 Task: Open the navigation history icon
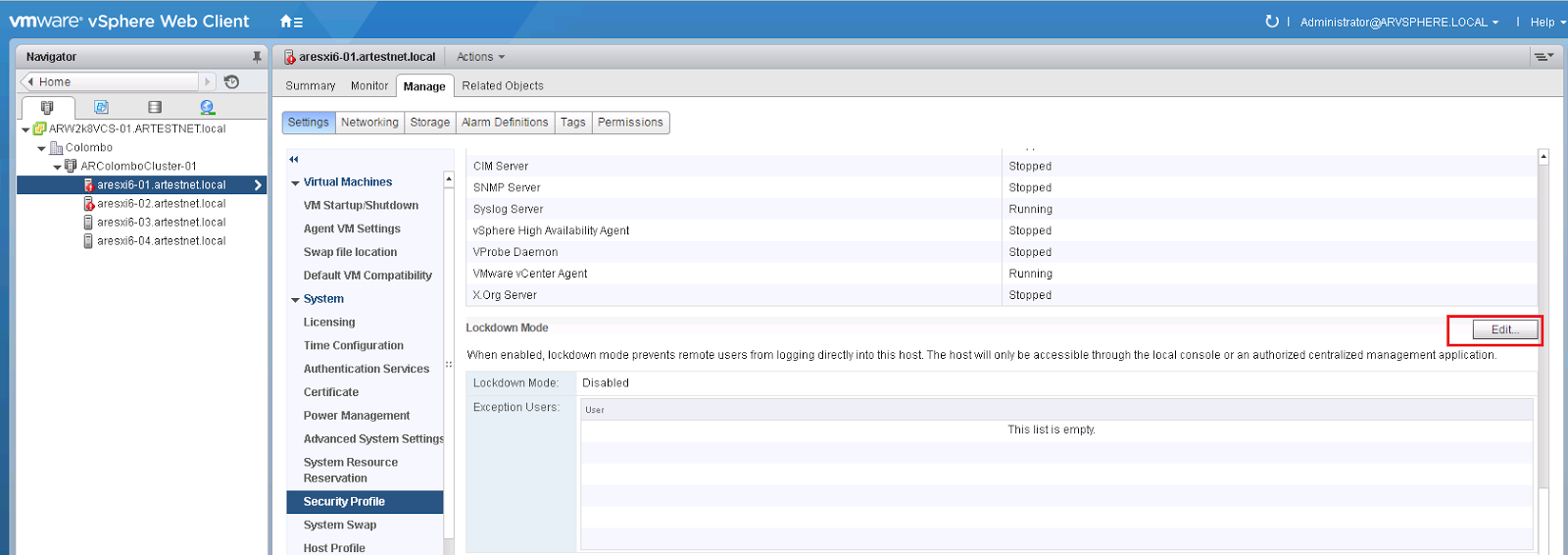click(231, 81)
